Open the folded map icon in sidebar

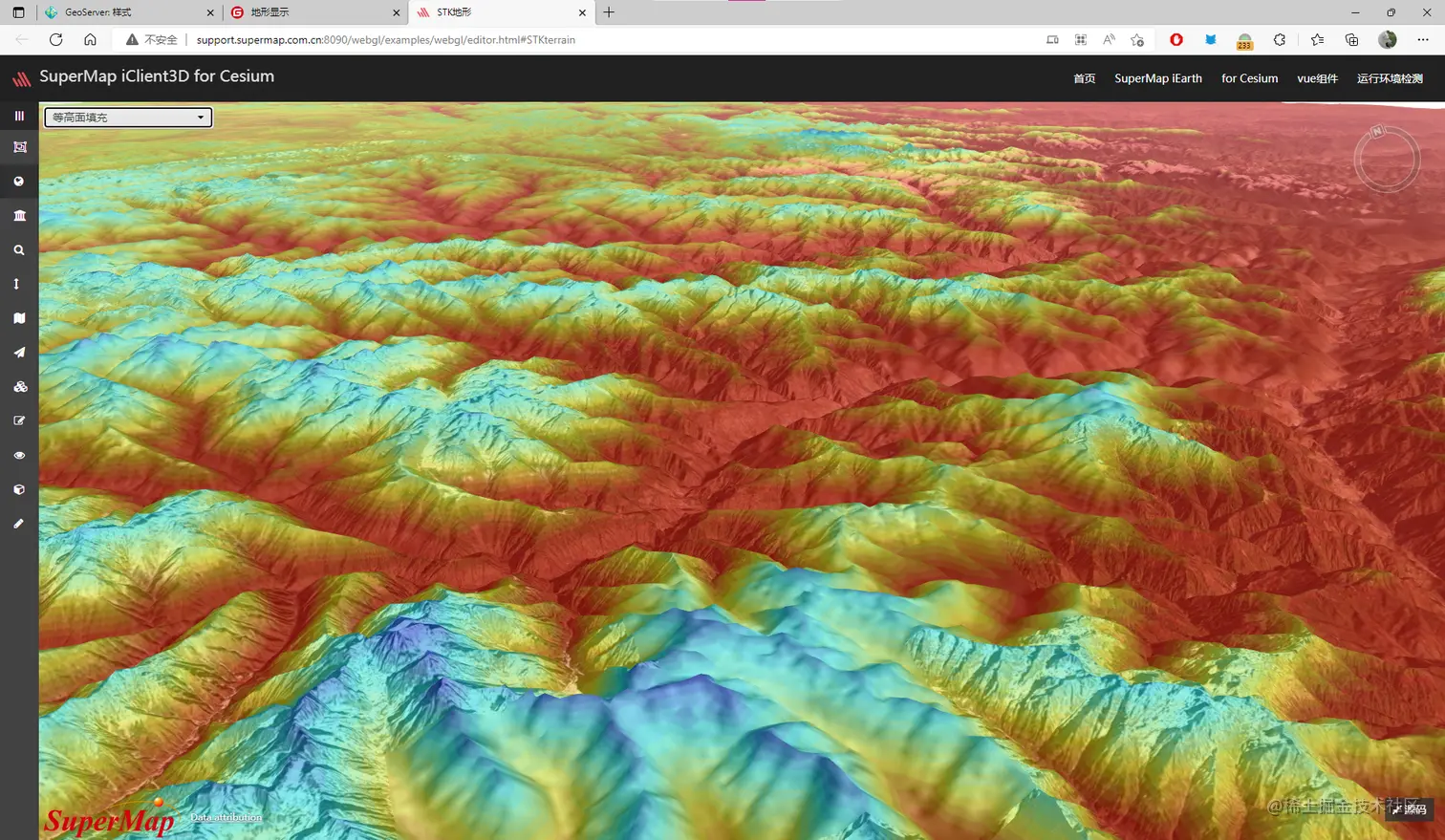pyautogui.click(x=19, y=318)
